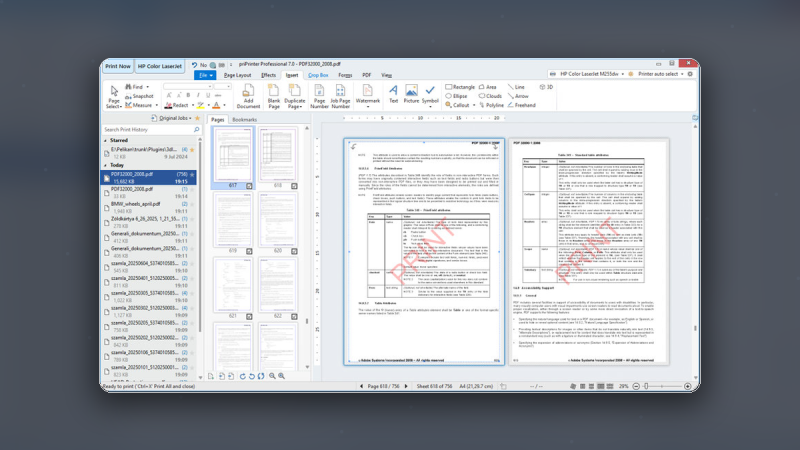The image size is (800, 450).
Task: Click the Find binoculars tool
Action: tap(135, 87)
